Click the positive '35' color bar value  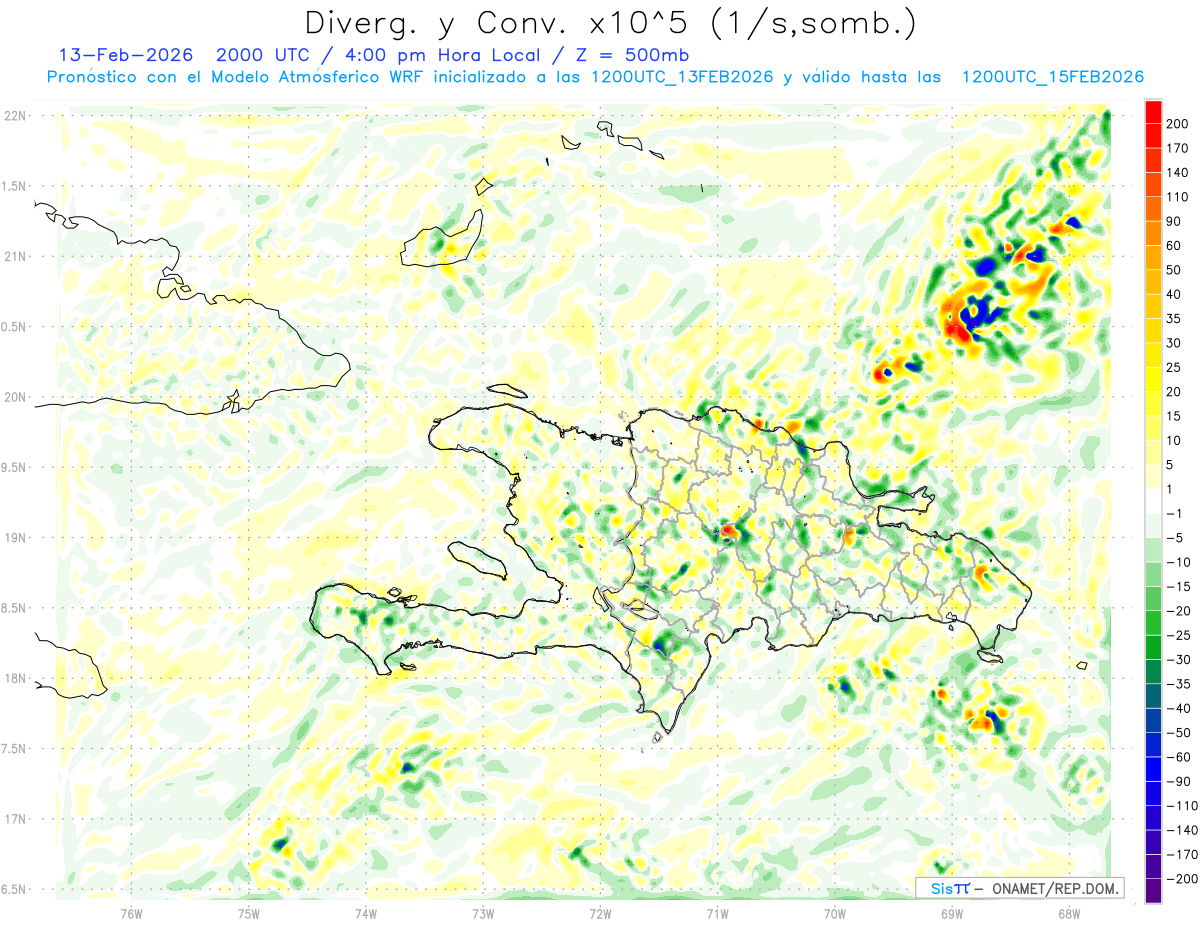(1174, 318)
